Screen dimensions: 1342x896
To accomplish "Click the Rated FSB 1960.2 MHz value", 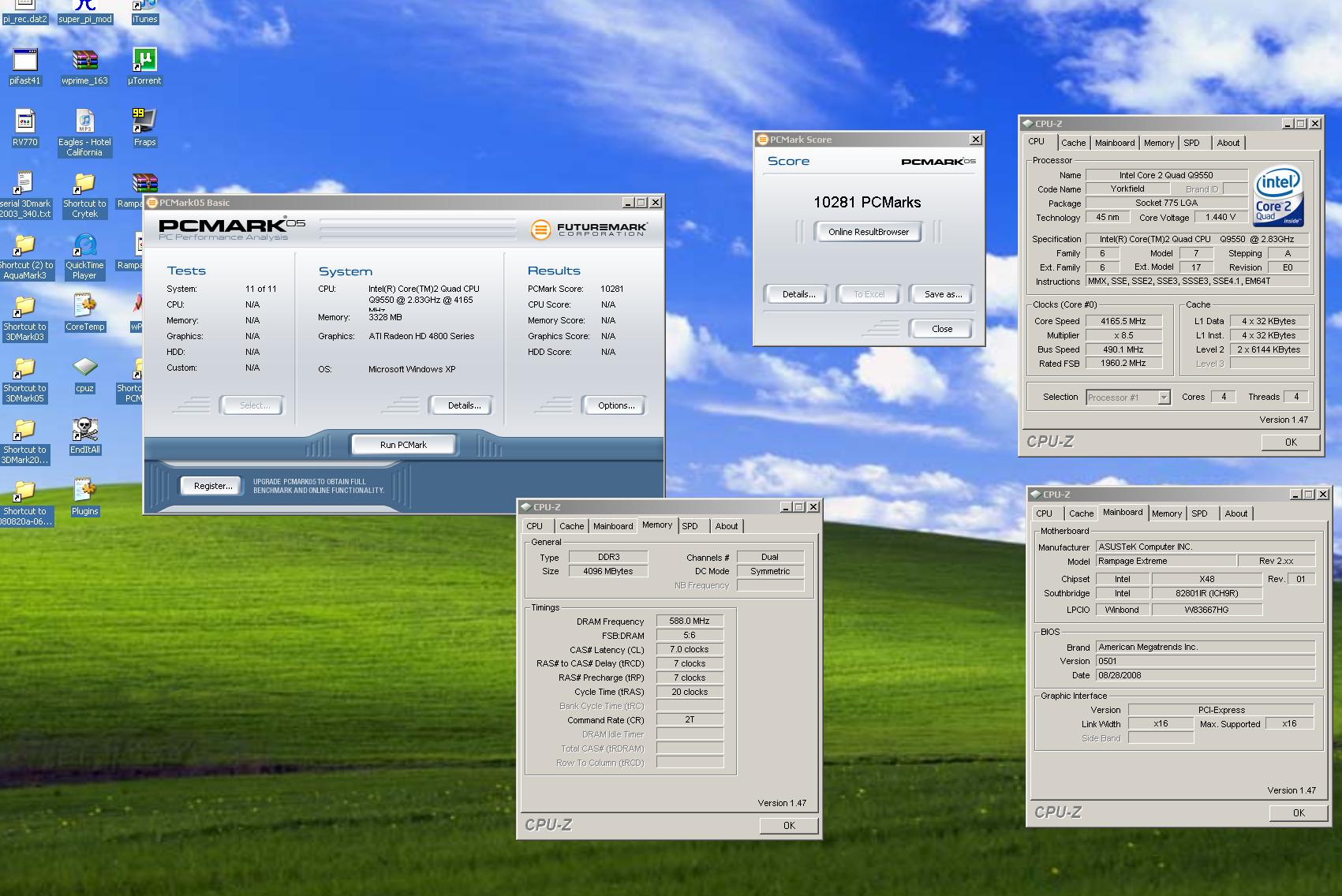I will pos(1123,364).
